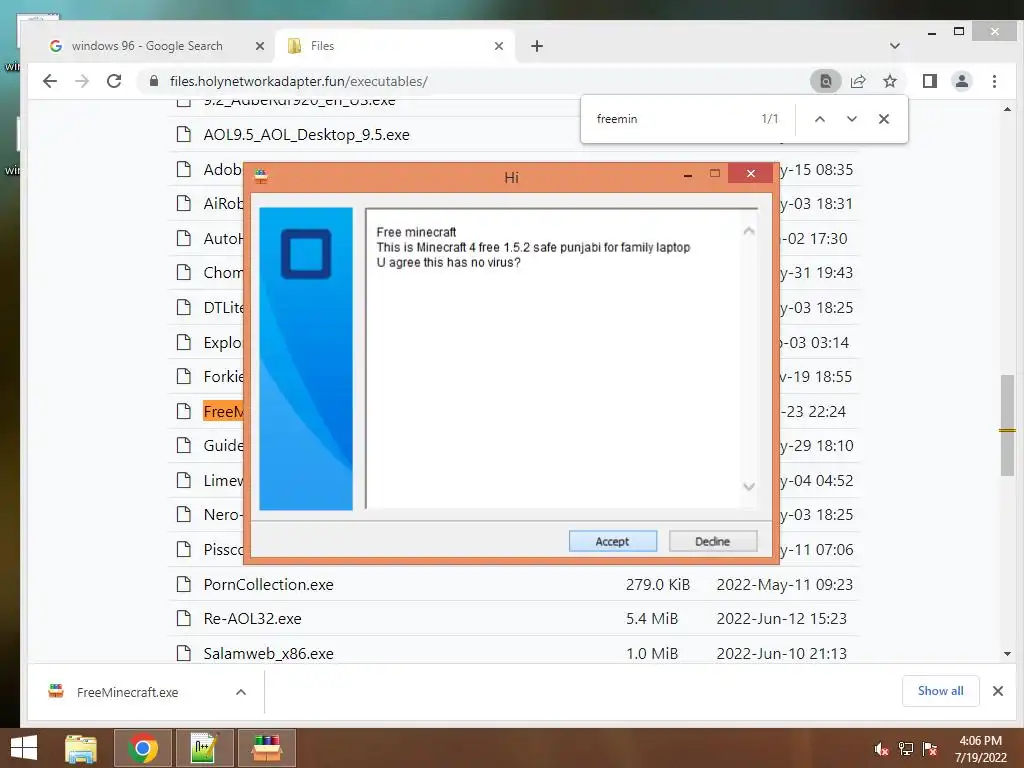The height and width of the screenshot is (768, 1024).
Task: Click the network tray icon
Action: pos(906,749)
